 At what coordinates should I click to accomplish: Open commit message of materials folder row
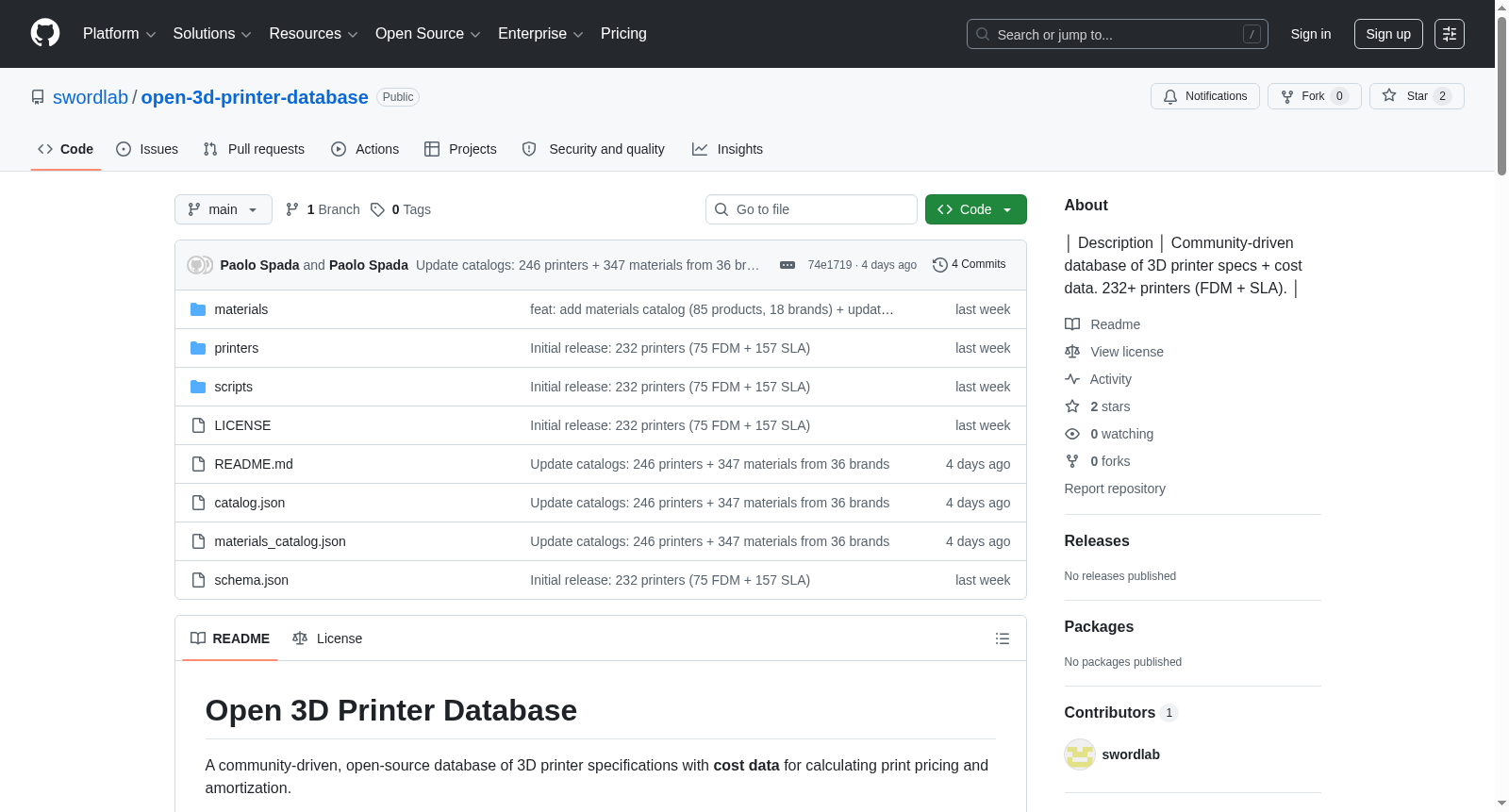(712, 309)
